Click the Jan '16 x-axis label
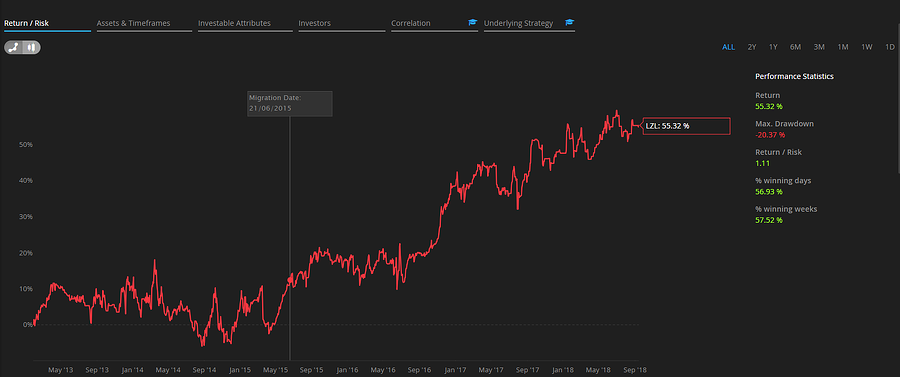 348,370
